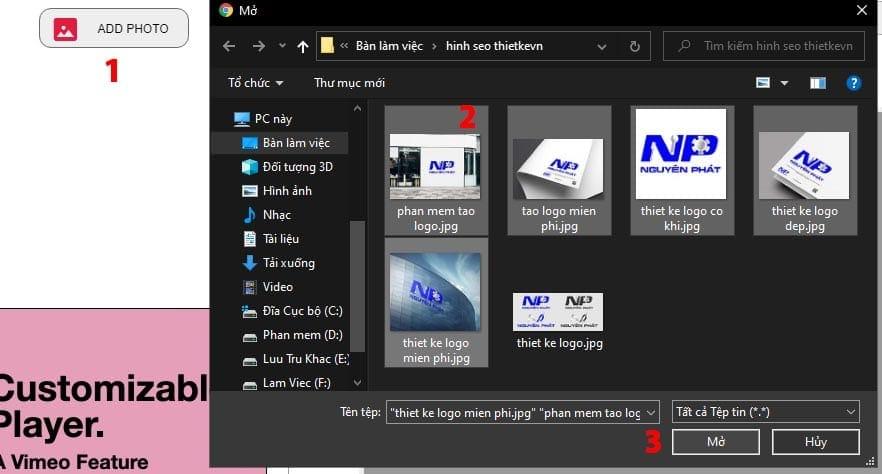This screenshot has width=882, height=474.
Task: Open 'Hình ảnh' in the sidebar
Action: tap(277, 191)
